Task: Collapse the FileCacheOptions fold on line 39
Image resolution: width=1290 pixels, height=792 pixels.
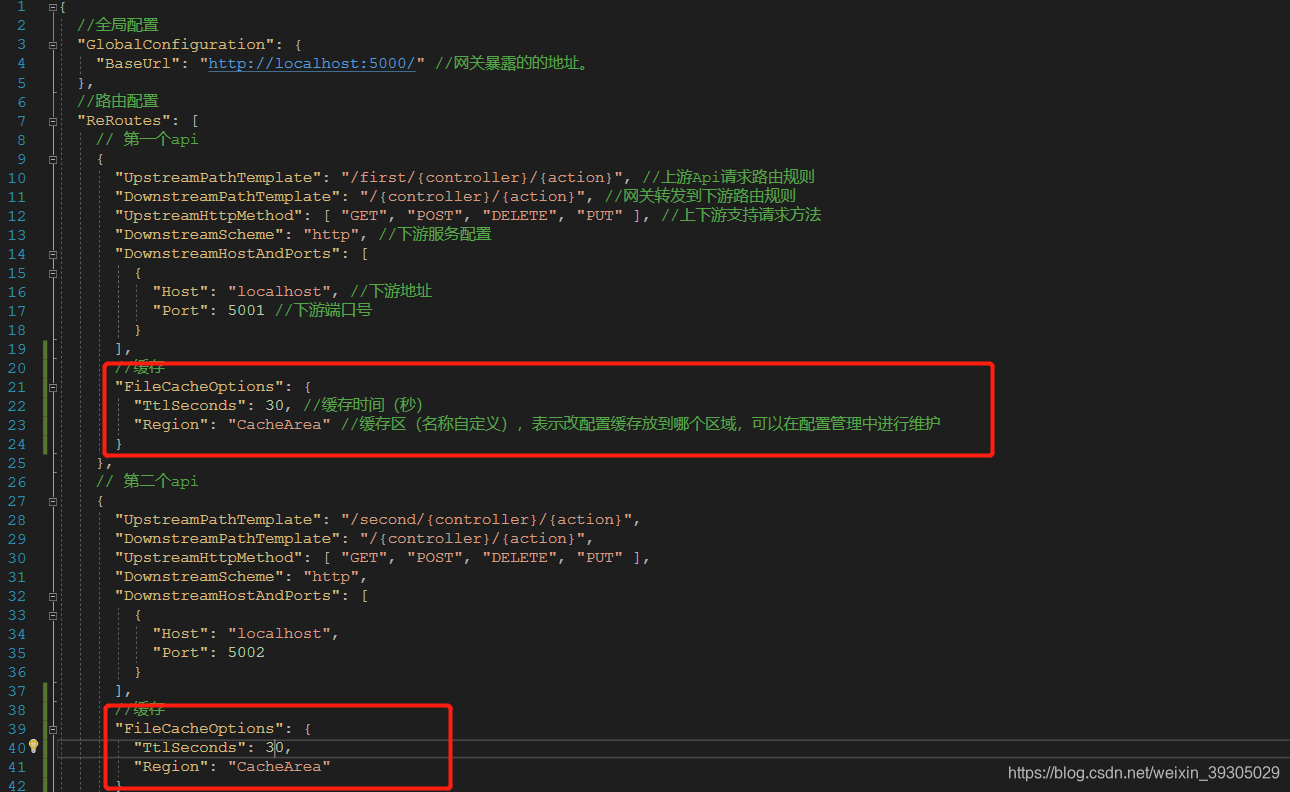Action: [52, 729]
